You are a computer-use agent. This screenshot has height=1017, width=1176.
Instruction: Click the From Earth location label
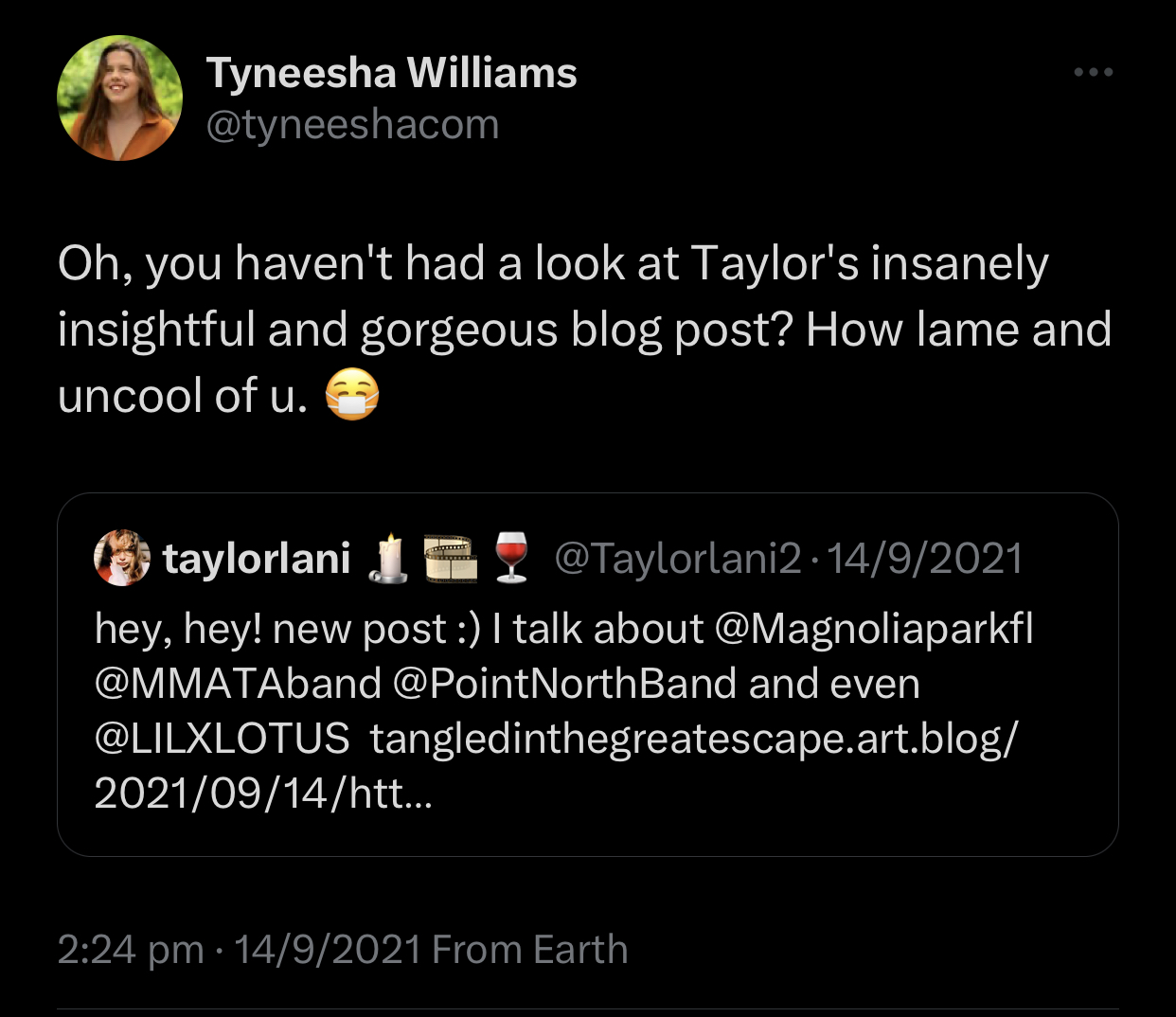pos(530,949)
